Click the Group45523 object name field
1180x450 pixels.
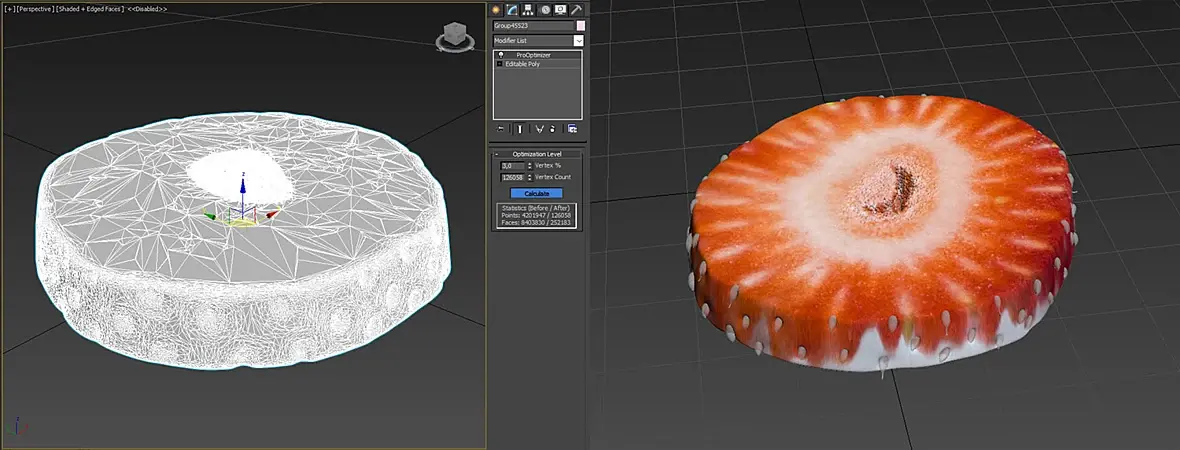pos(534,26)
